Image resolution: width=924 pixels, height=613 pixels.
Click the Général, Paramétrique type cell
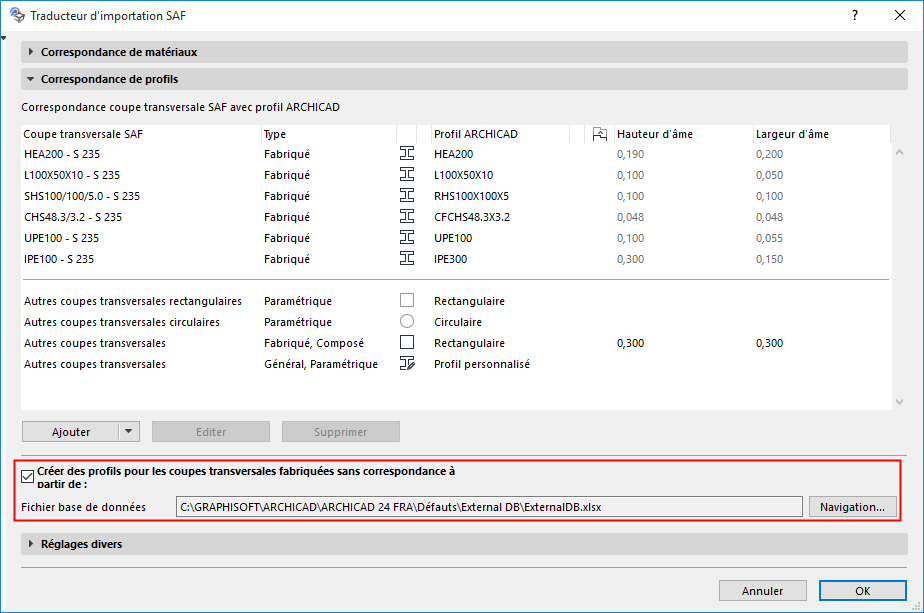click(321, 364)
